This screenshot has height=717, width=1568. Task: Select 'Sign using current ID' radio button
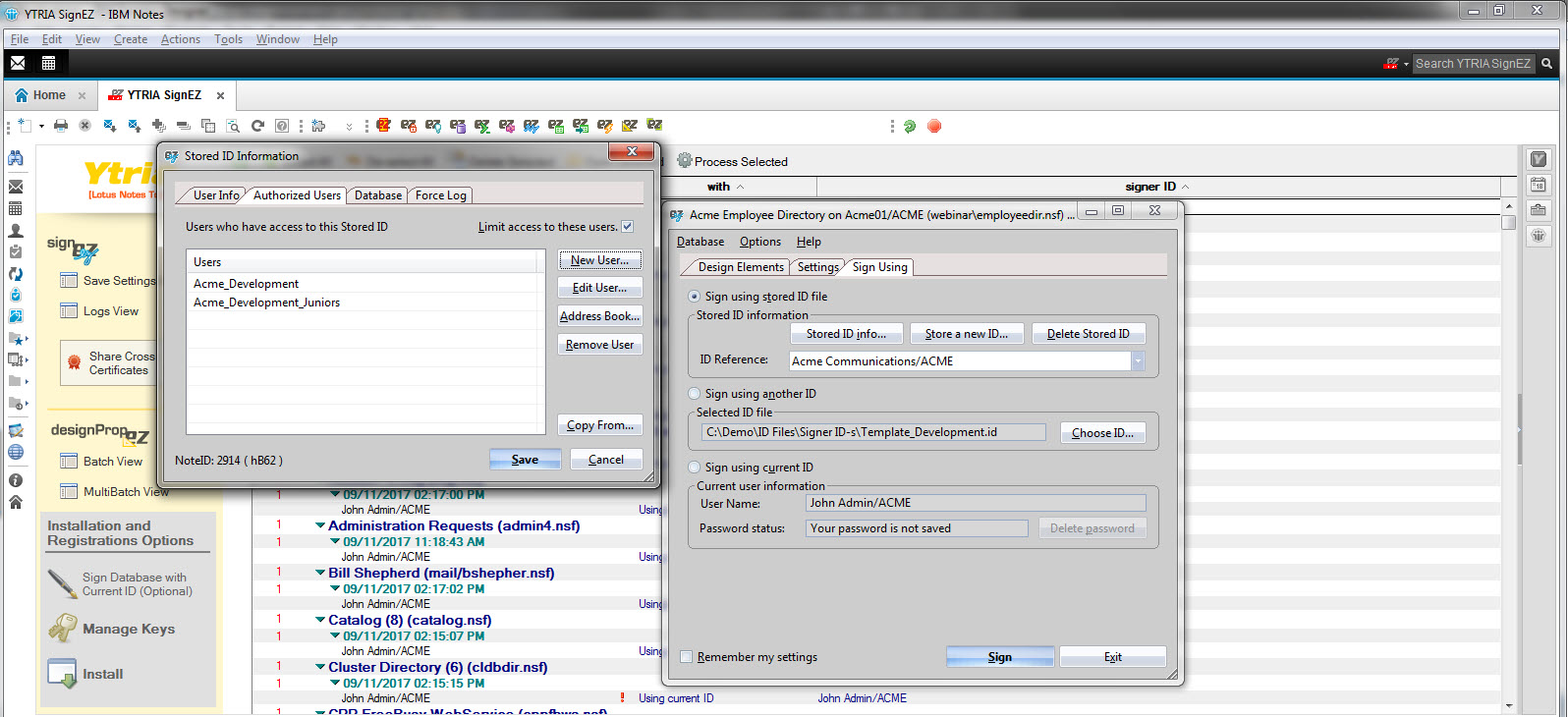(695, 468)
